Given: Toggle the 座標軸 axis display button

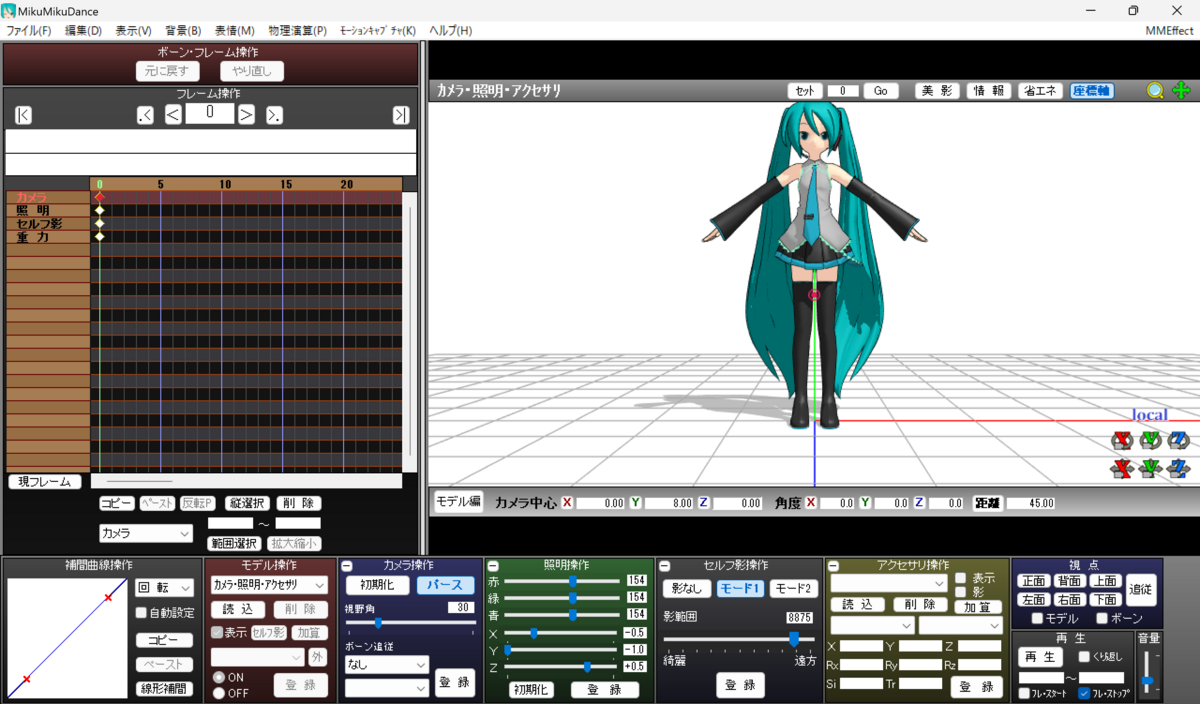Looking at the screenshot, I should click(x=1092, y=90).
